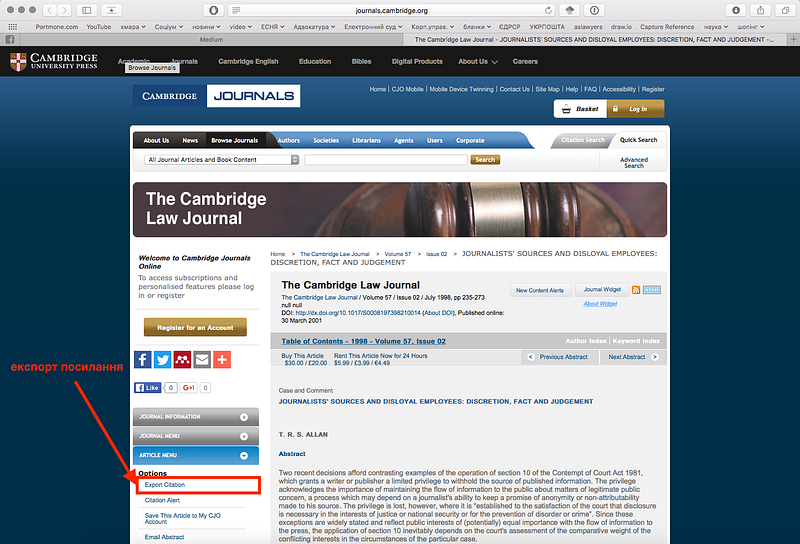
Task: Click the Safari share icon
Action: pos(760,10)
